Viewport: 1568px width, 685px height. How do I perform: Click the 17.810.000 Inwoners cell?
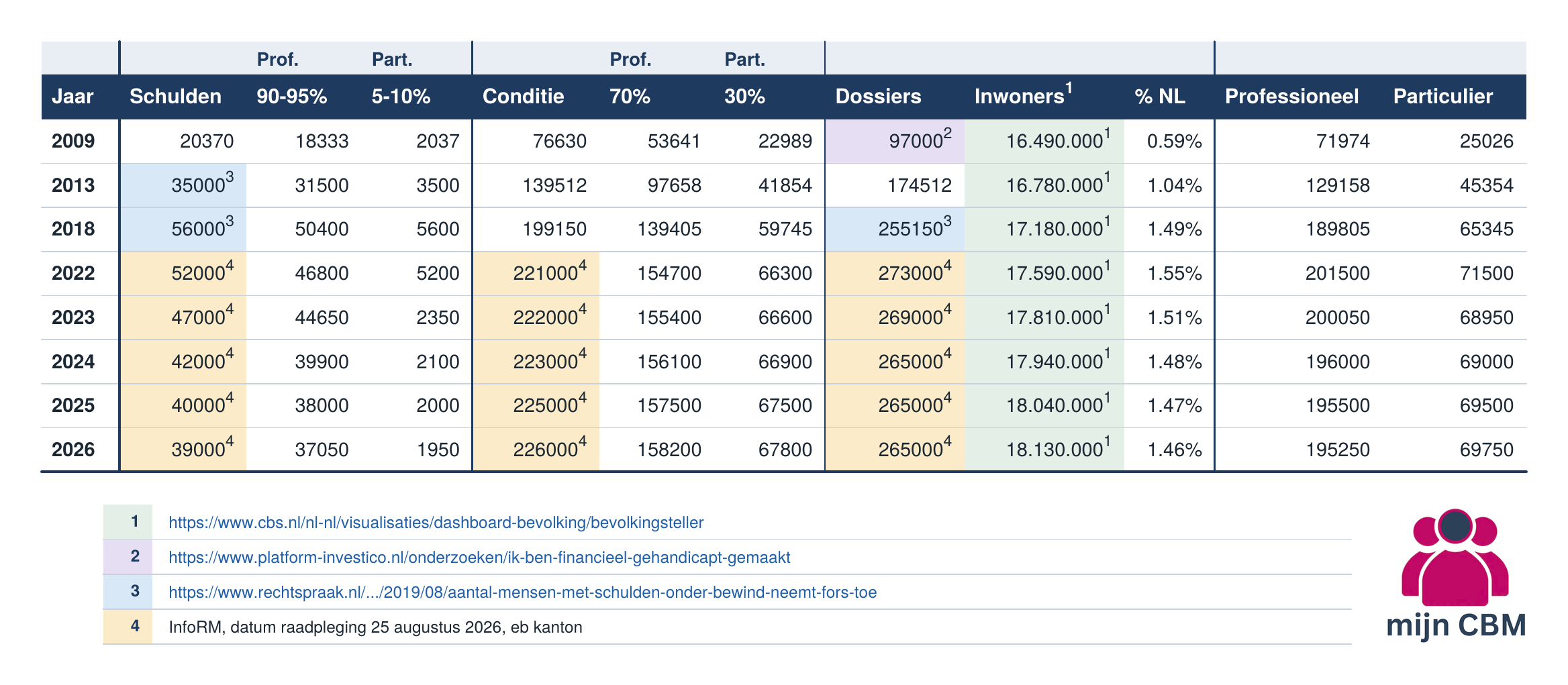(x=1044, y=318)
